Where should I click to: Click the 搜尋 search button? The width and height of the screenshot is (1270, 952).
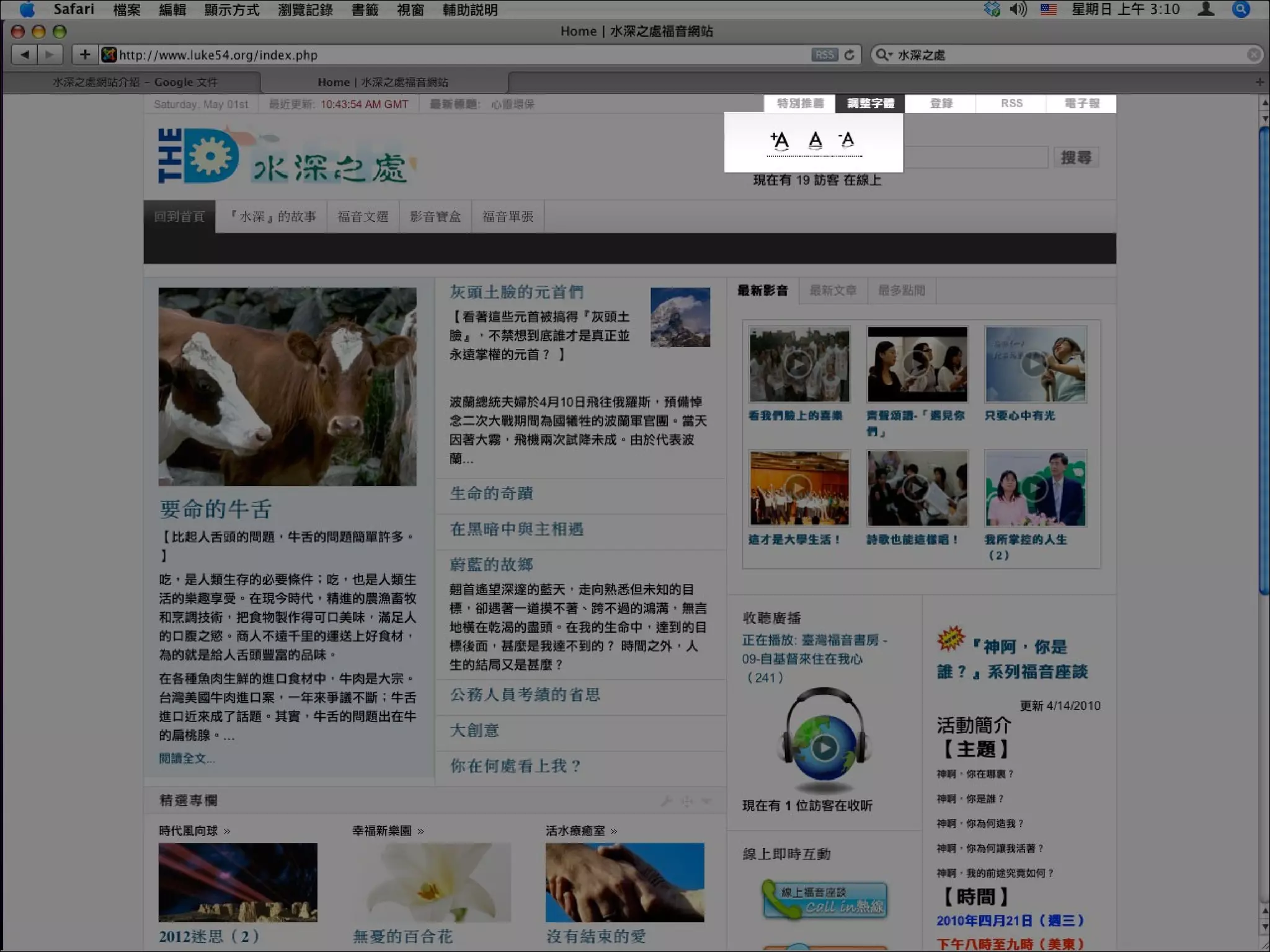tap(1075, 157)
